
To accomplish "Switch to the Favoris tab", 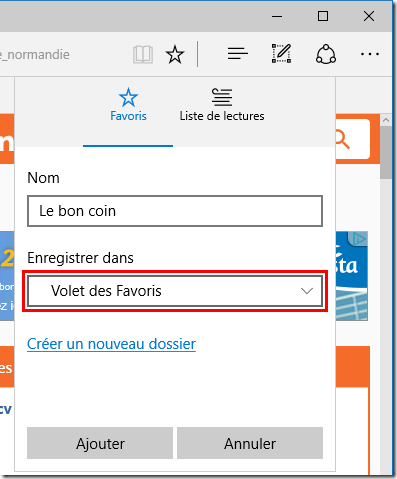I will pos(128,105).
